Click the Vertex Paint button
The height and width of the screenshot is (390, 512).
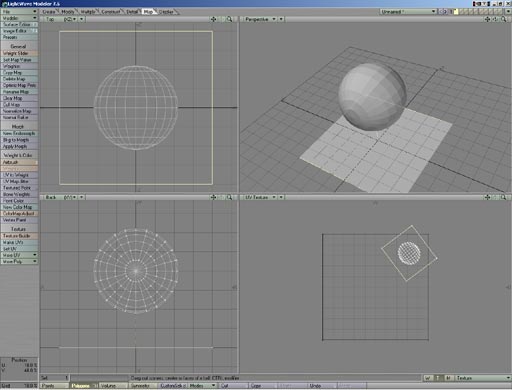tap(19, 220)
